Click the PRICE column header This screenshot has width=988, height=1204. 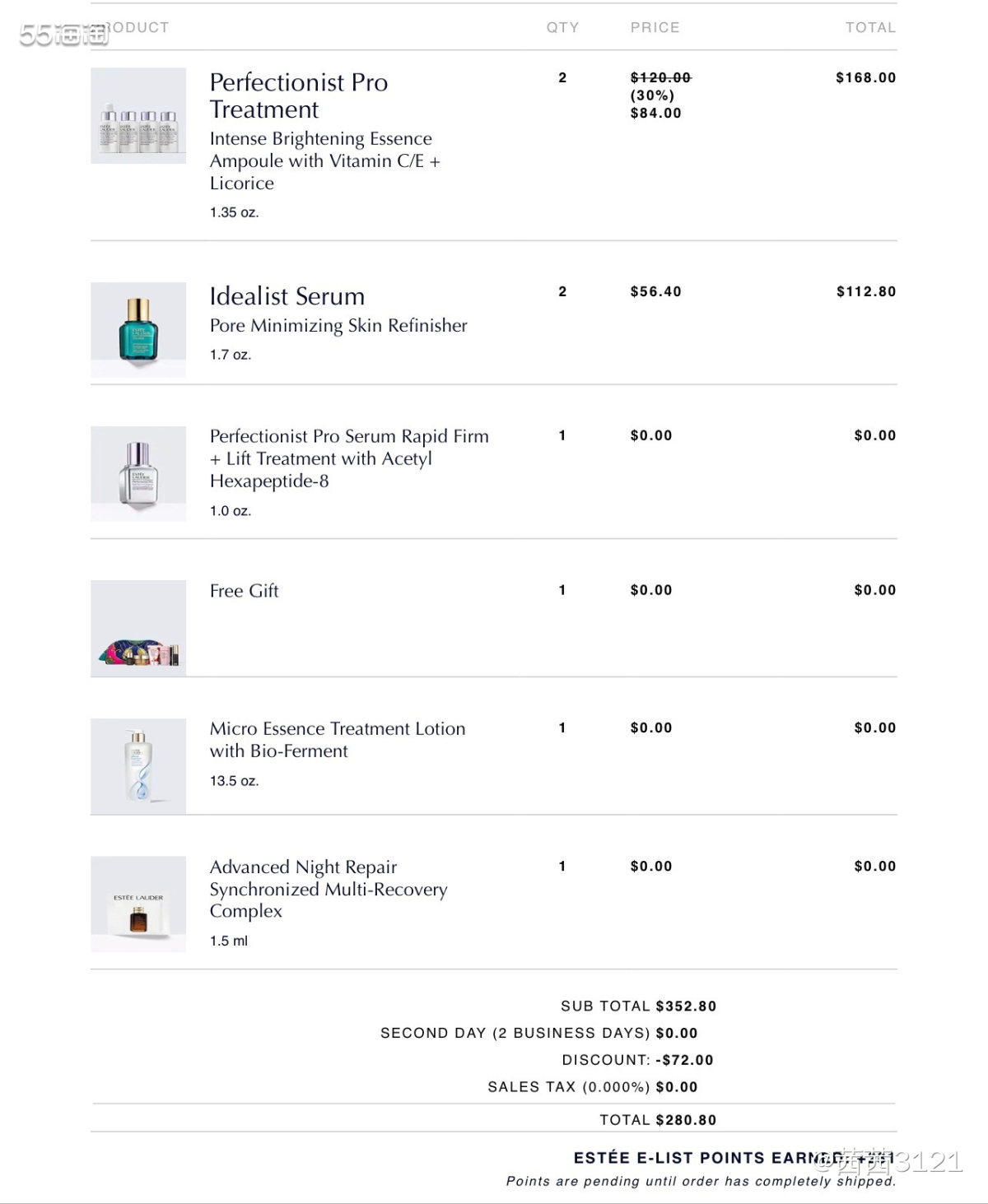click(x=655, y=27)
